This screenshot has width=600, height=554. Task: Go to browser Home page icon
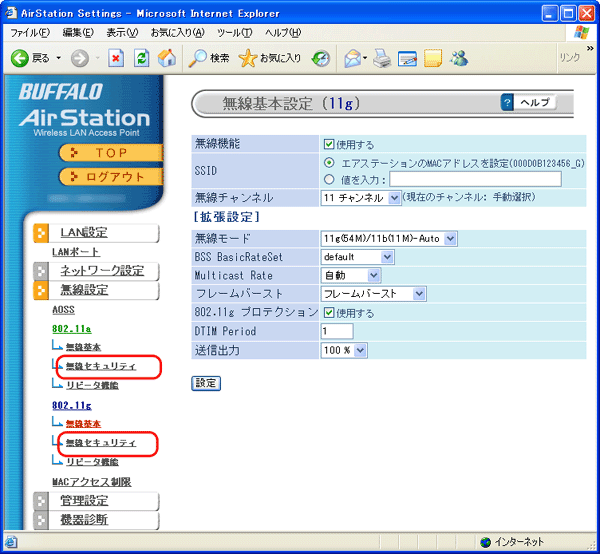click(166, 58)
